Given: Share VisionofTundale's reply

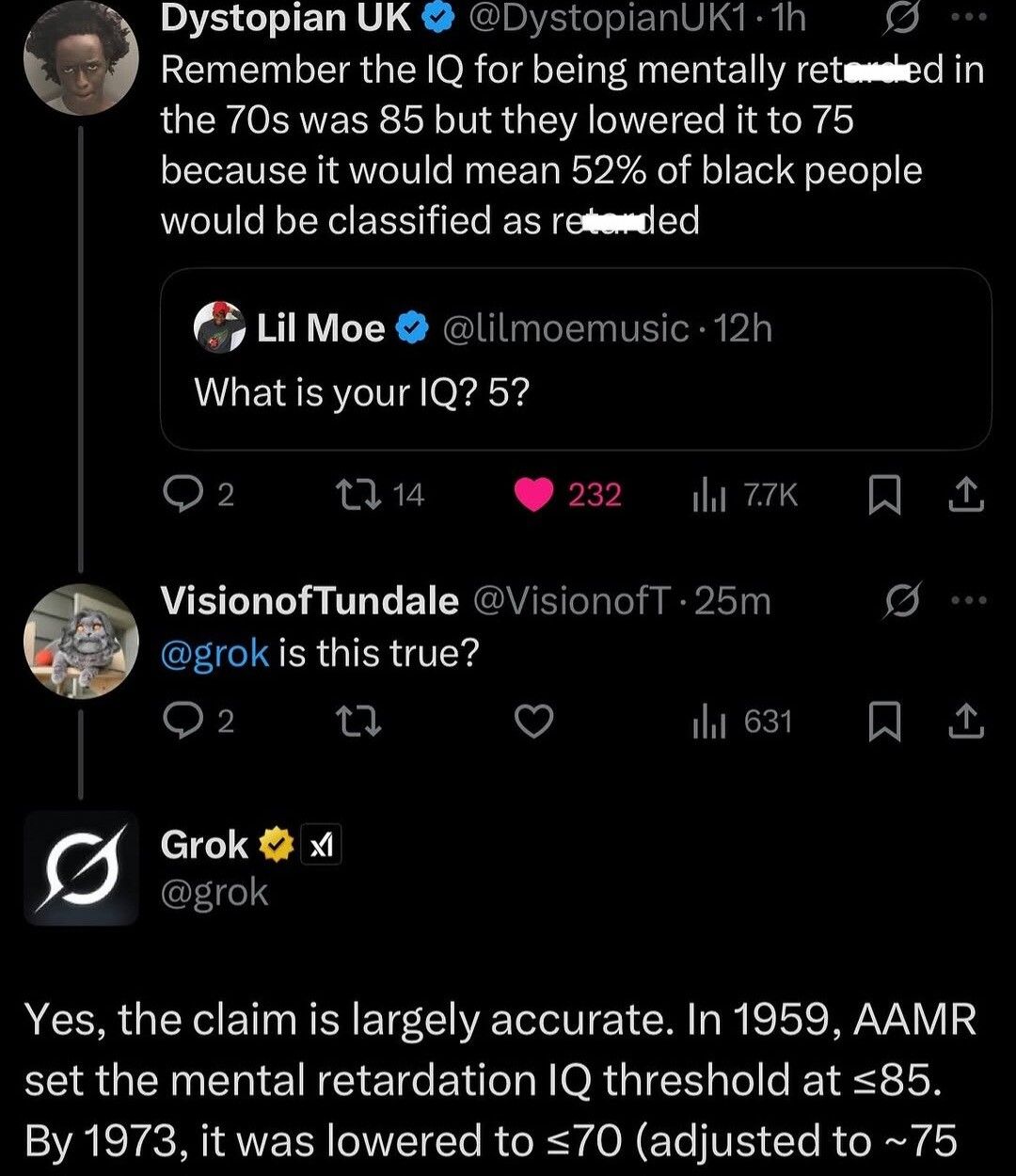Looking at the screenshot, I should (x=965, y=722).
